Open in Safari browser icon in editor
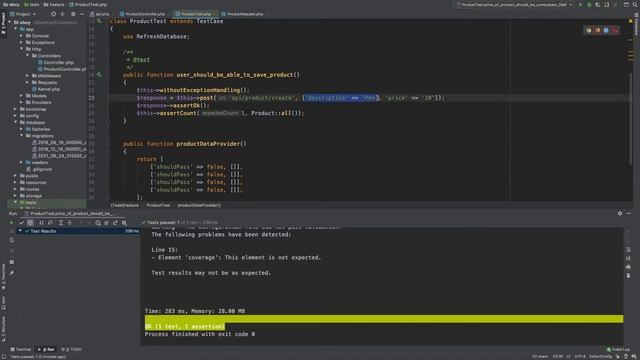Screen dimensions: 640x360 [606, 30]
